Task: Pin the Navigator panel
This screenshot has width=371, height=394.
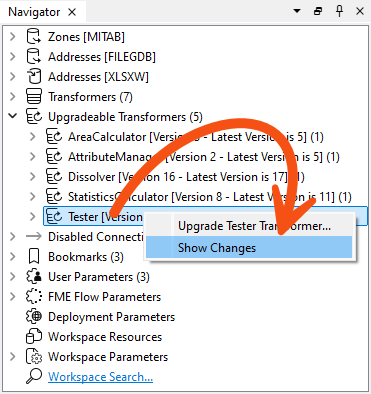Action: point(339,11)
